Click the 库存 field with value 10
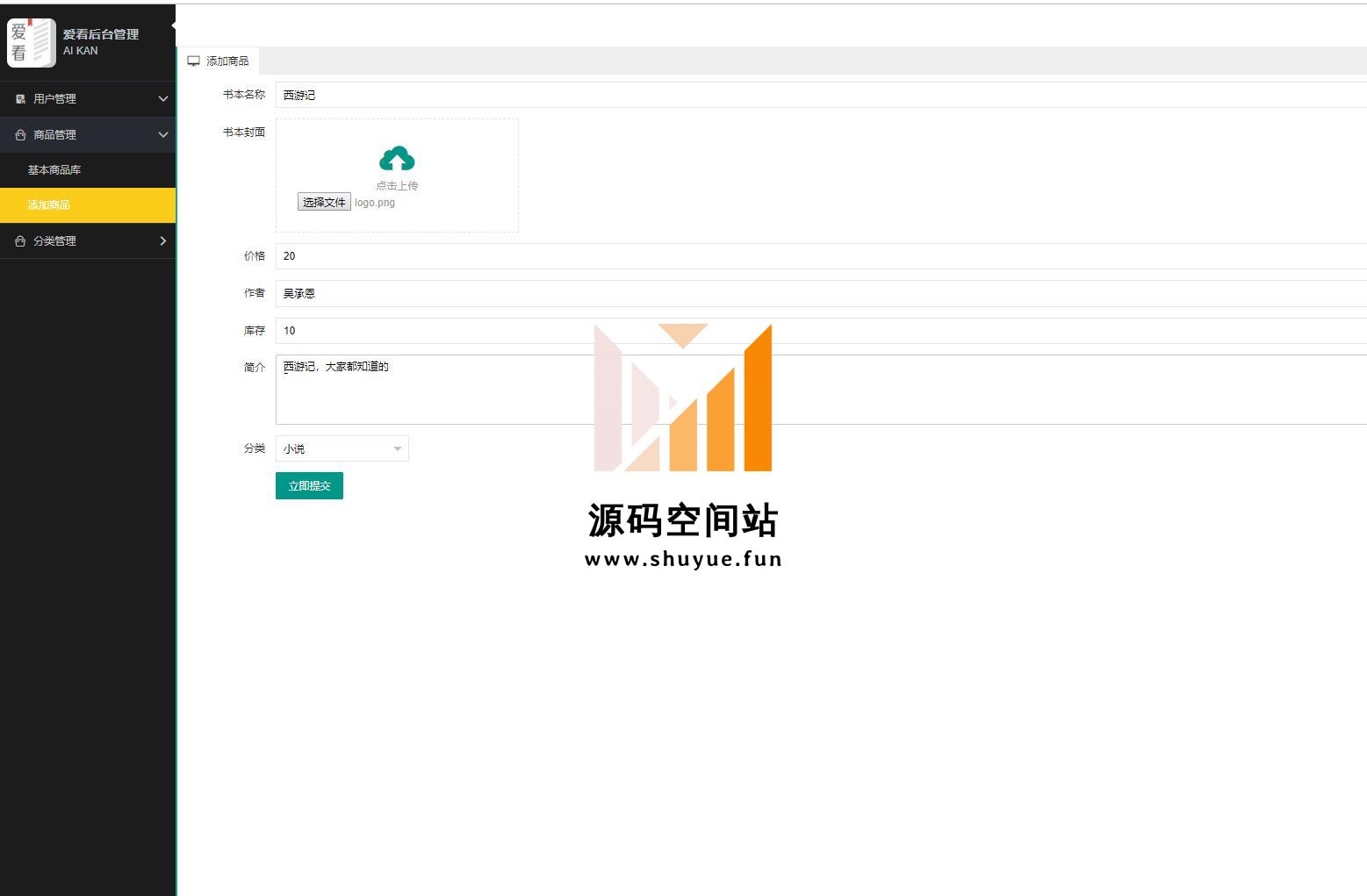The height and width of the screenshot is (896, 1367). (x=821, y=331)
